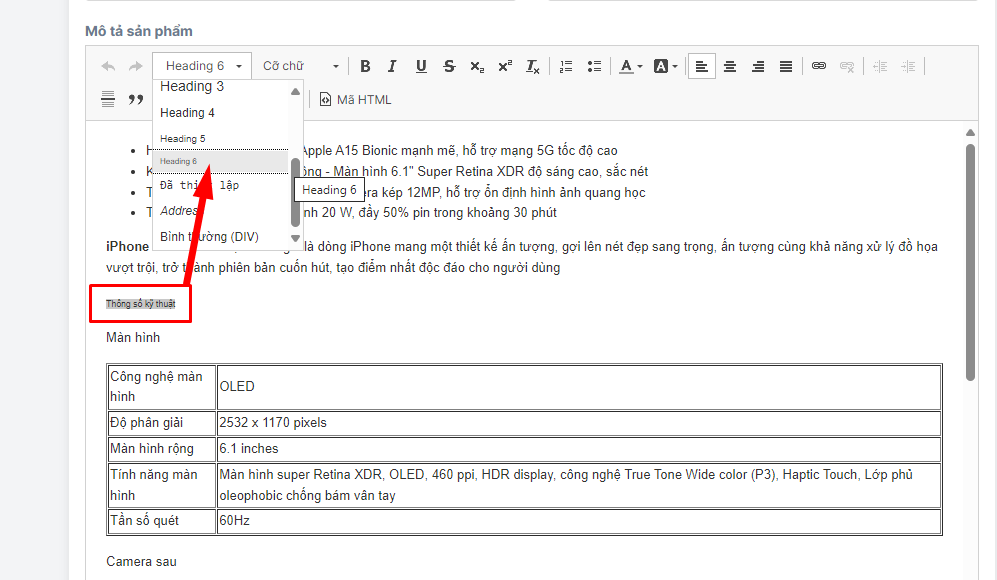Select Heading 4 from format list

tap(220, 113)
